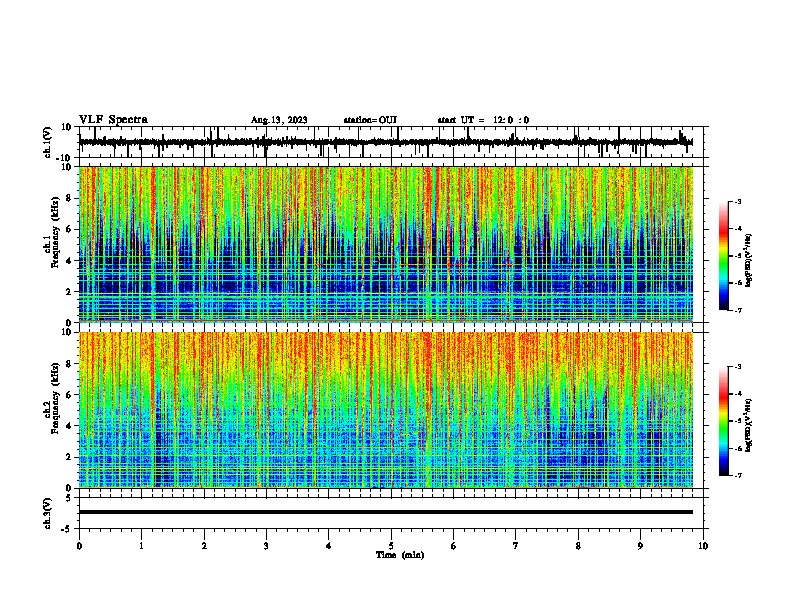The width and height of the screenshot is (792, 612).
Task: Click the "ch.1(V)" waveform axis label
Action: click(48, 142)
